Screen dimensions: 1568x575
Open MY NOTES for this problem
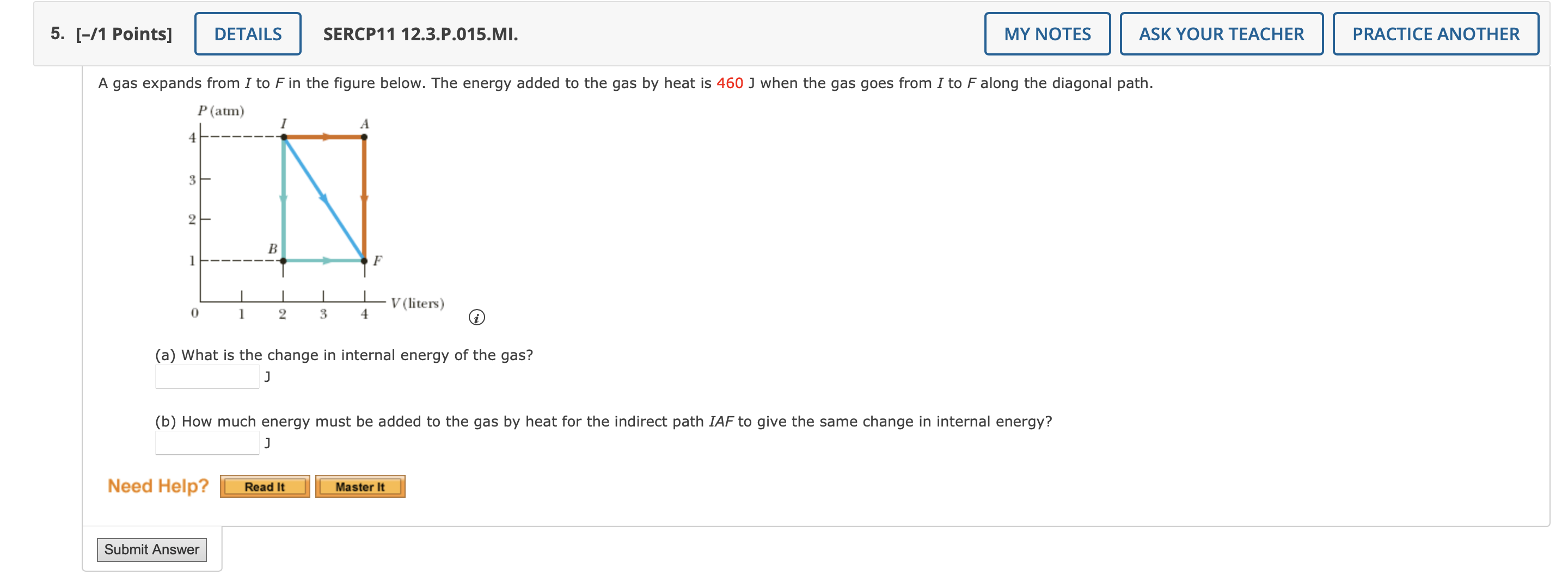click(1047, 34)
